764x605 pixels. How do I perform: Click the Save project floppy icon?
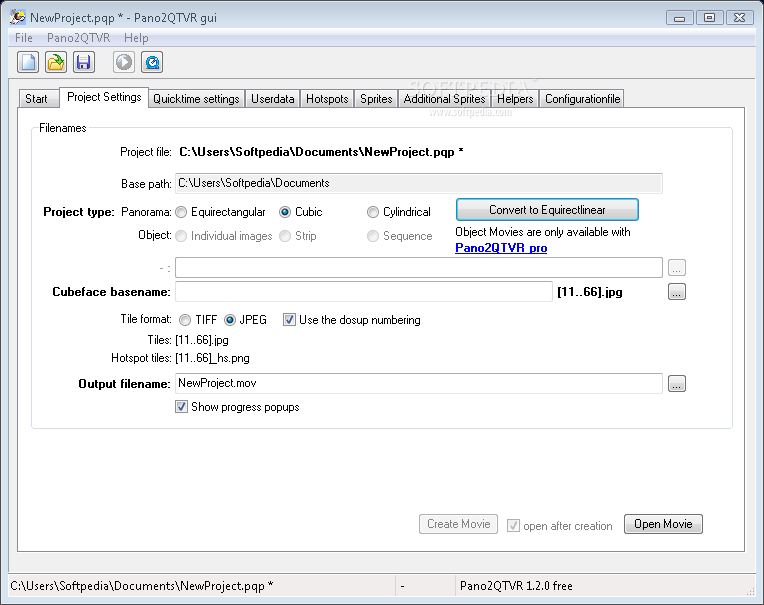pyautogui.click(x=84, y=62)
